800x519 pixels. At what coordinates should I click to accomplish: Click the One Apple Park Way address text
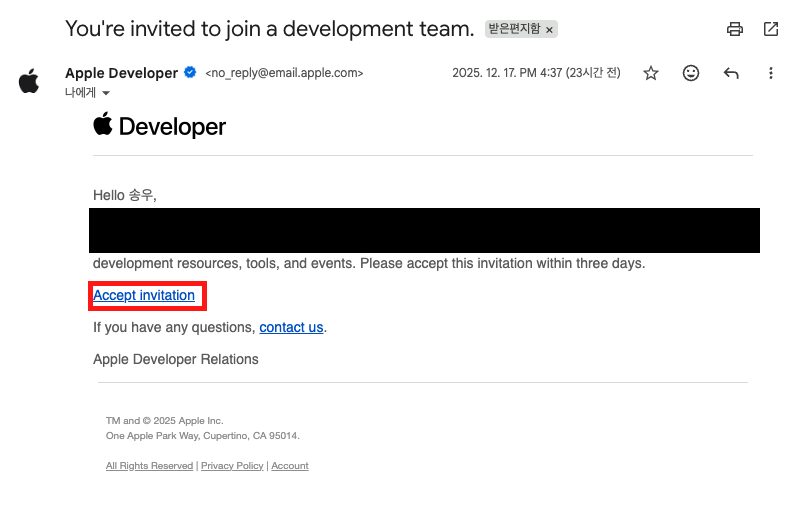pyautogui.click(x=203, y=436)
